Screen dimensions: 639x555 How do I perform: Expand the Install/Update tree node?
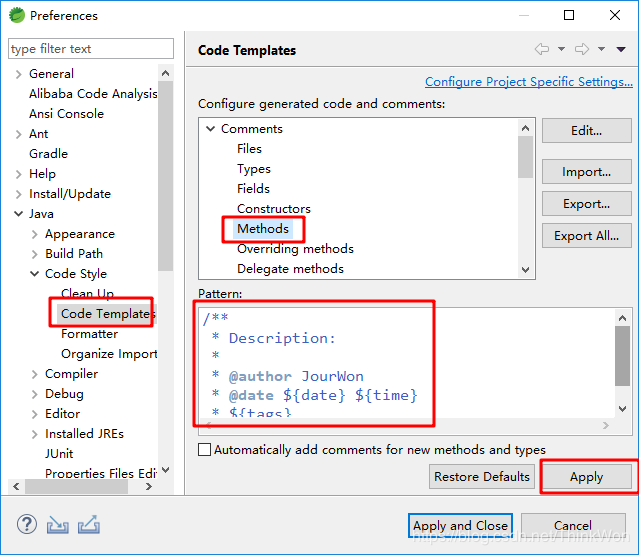[18, 194]
